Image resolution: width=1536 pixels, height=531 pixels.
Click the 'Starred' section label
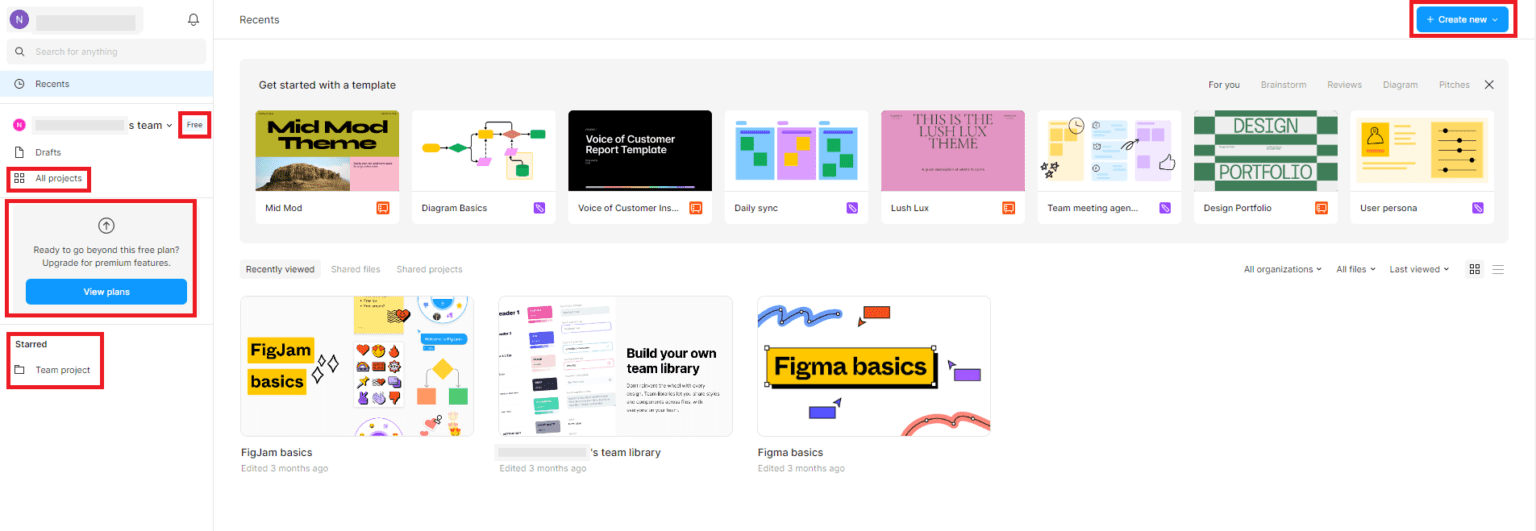point(31,344)
